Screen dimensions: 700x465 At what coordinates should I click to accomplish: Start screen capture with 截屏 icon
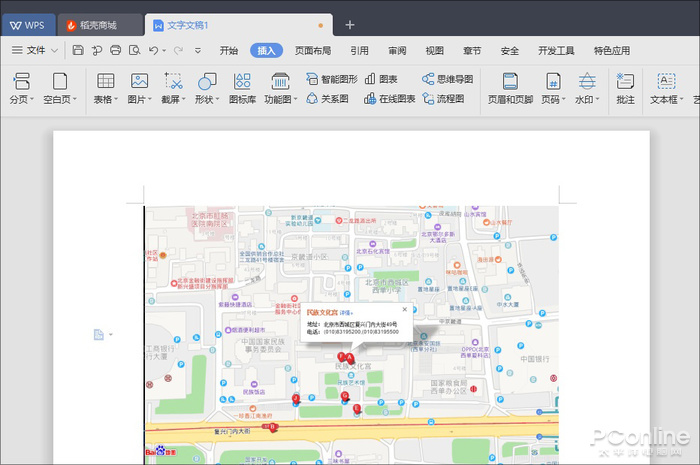[173, 88]
